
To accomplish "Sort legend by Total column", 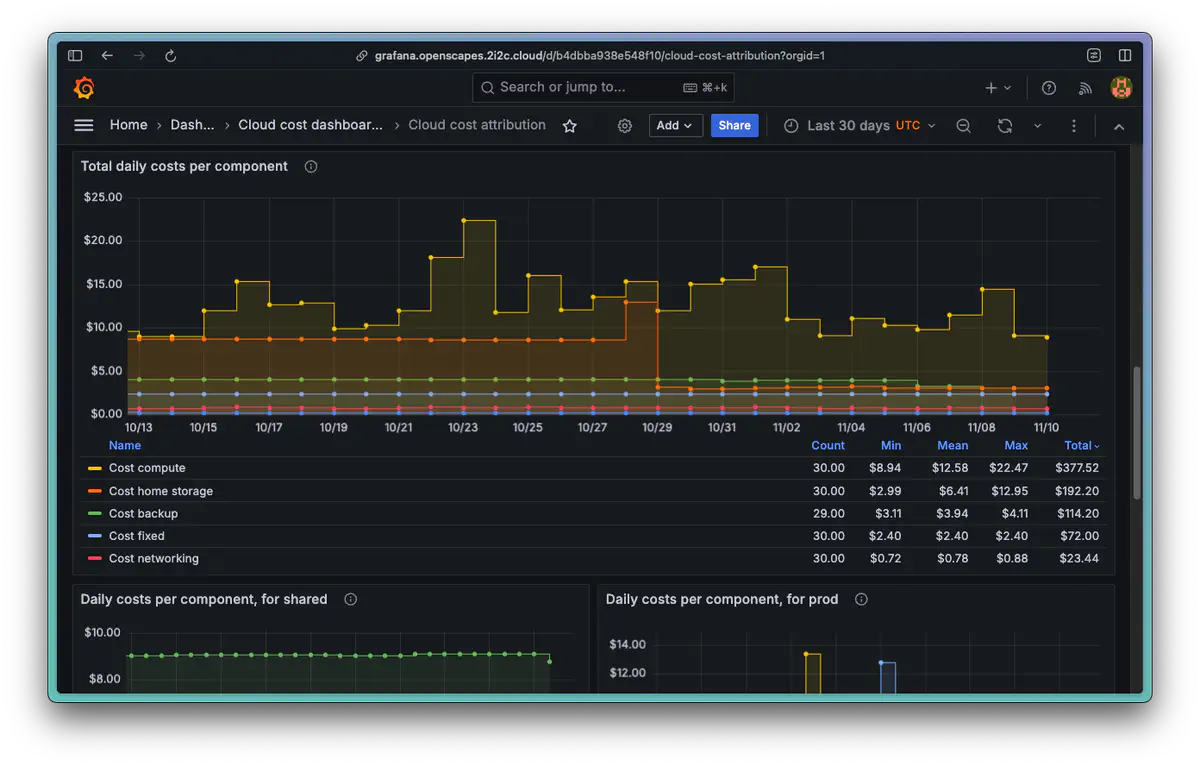I will tap(1081, 446).
